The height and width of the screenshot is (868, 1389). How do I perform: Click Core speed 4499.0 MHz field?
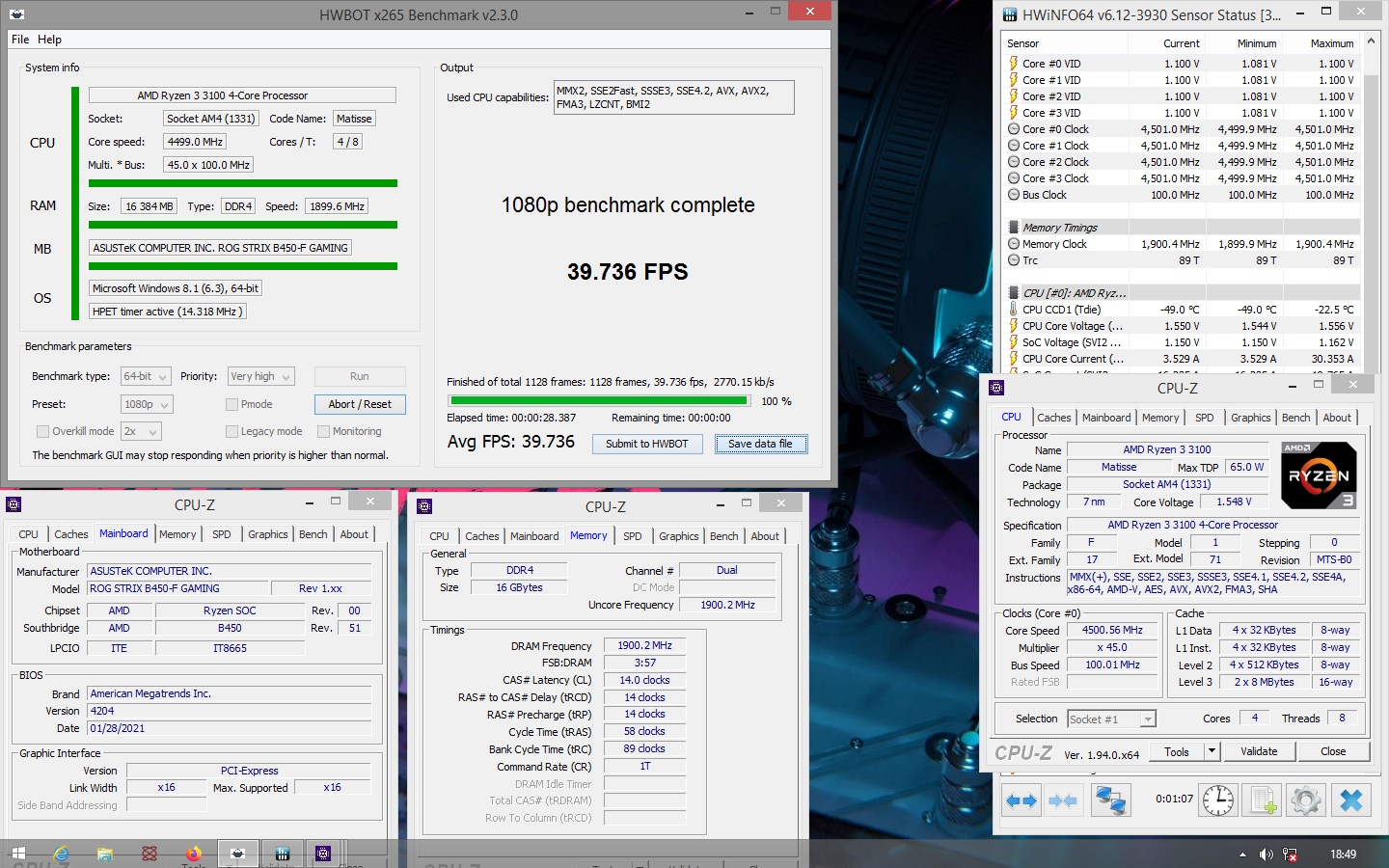[x=195, y=142]
